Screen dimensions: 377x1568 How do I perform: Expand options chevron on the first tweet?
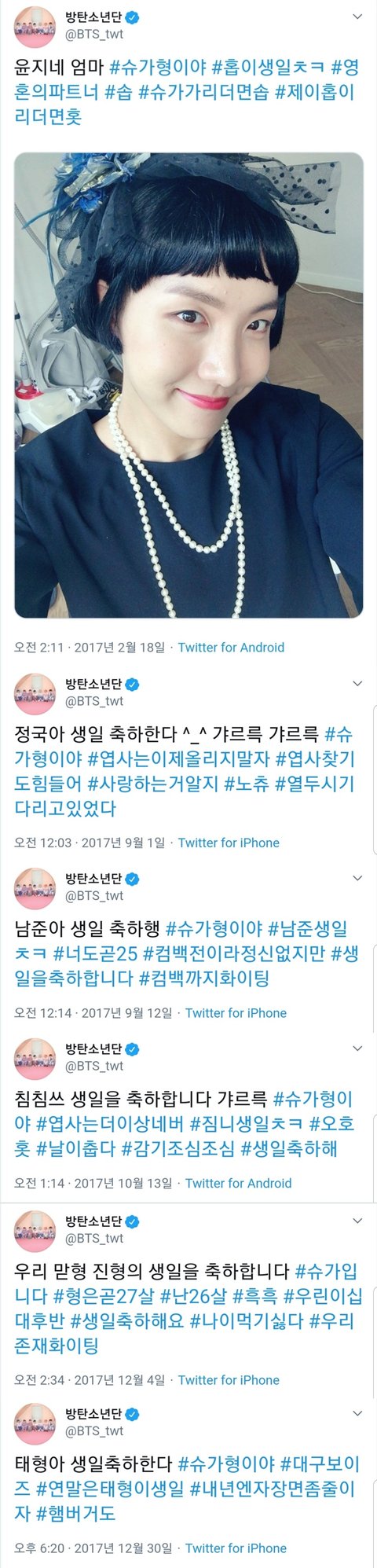[357, 17]
